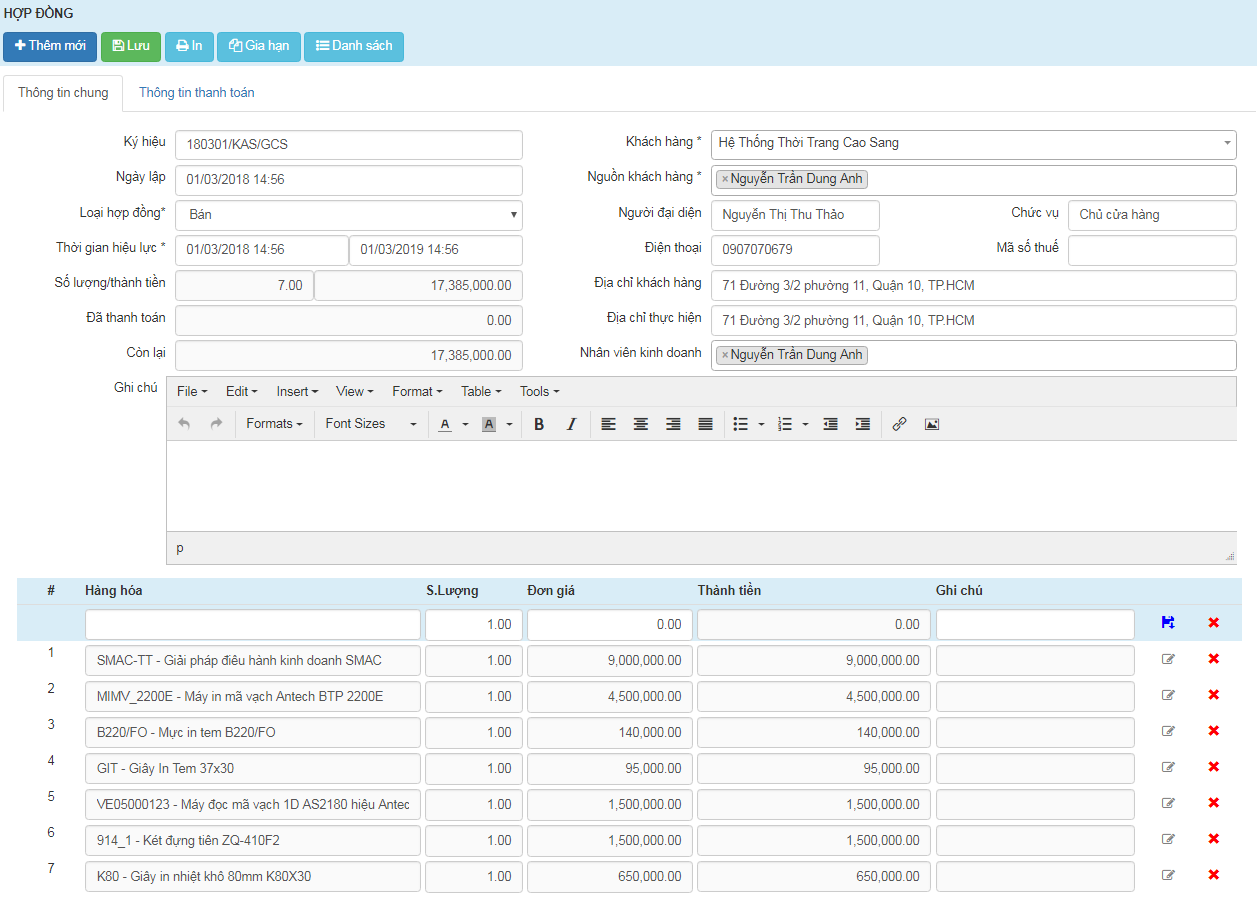Click the undo icon in note editor
This screenshot has height=913, width=1257.
coord(184,424)
